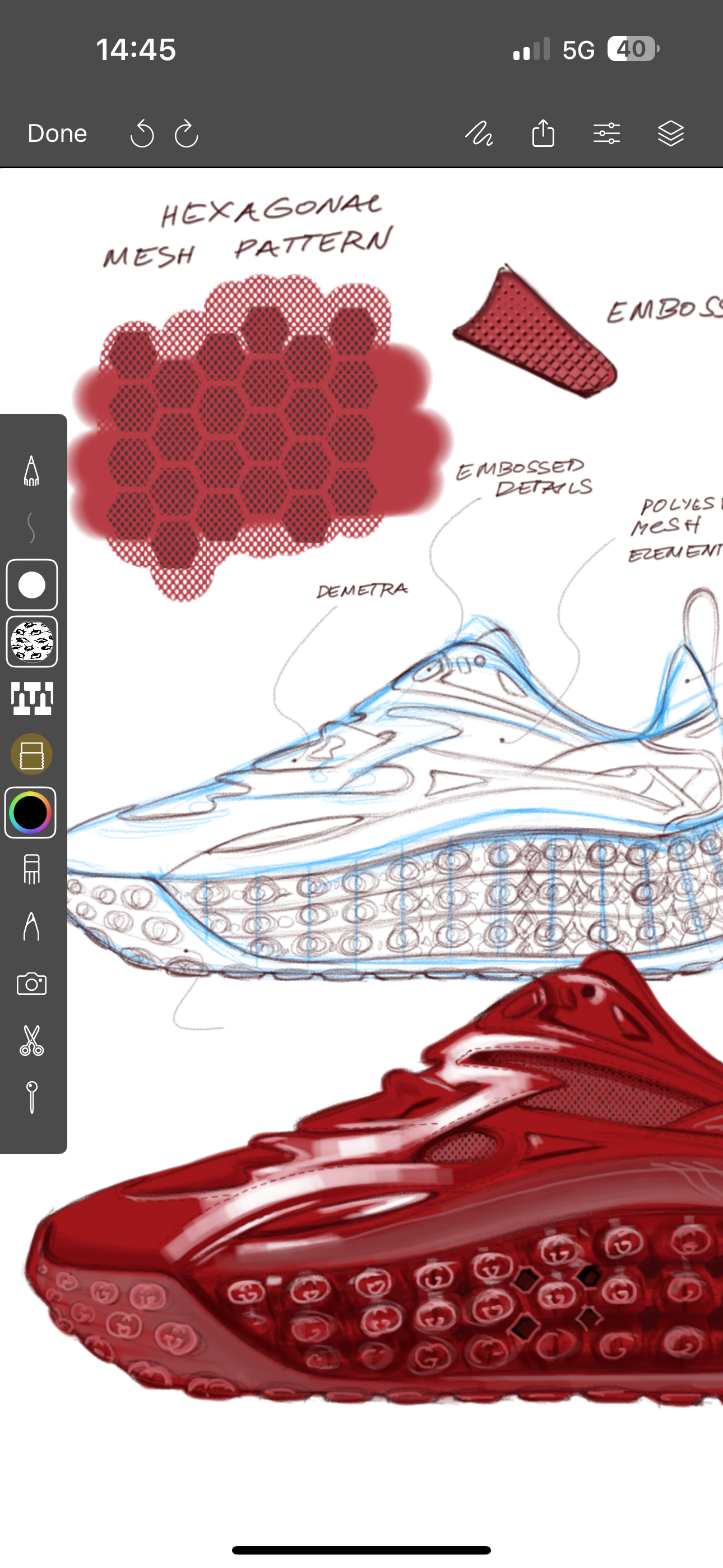Screen dimensions: 723x1568
Task: Select the pin tool
Action: coord(31,1097)
